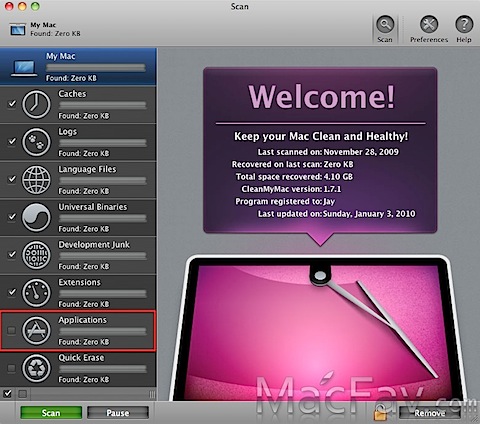Click the sidebar resize grip handle

pyautogui.click(x=152, y=394)
